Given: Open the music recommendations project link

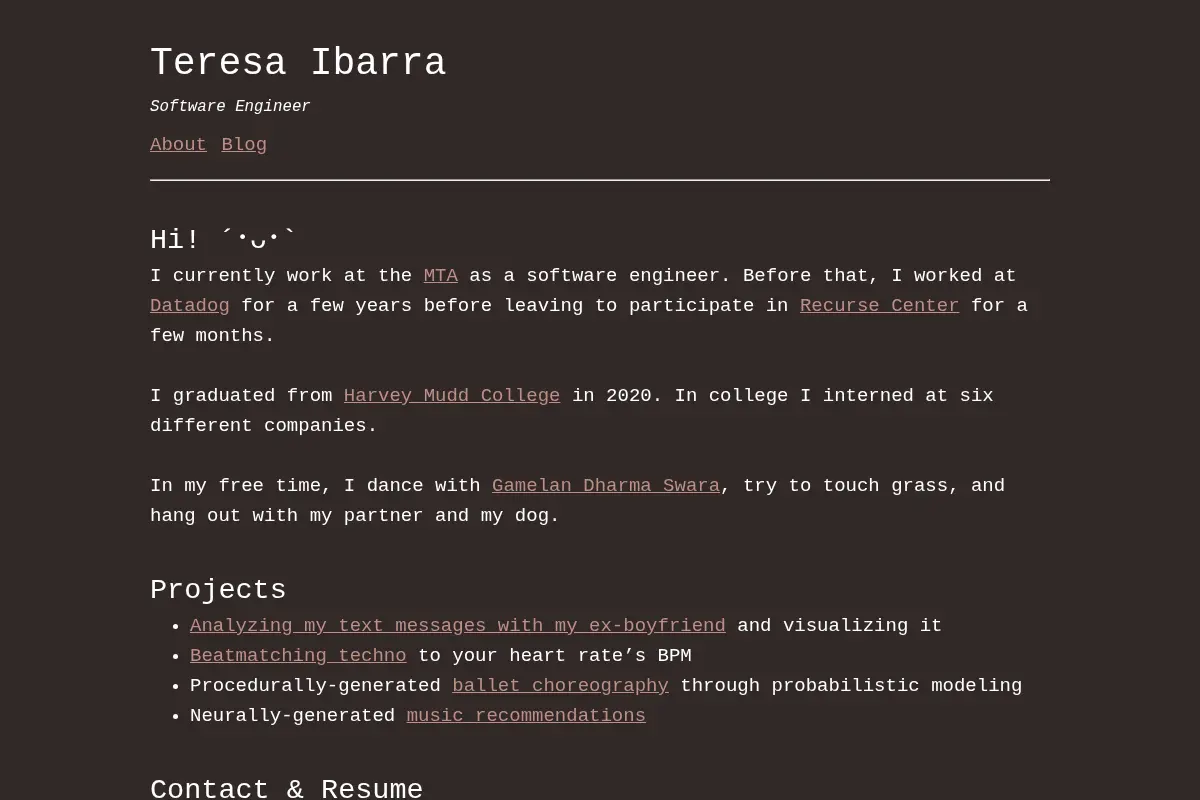Looking at the screenshot, I should point(526,716).
